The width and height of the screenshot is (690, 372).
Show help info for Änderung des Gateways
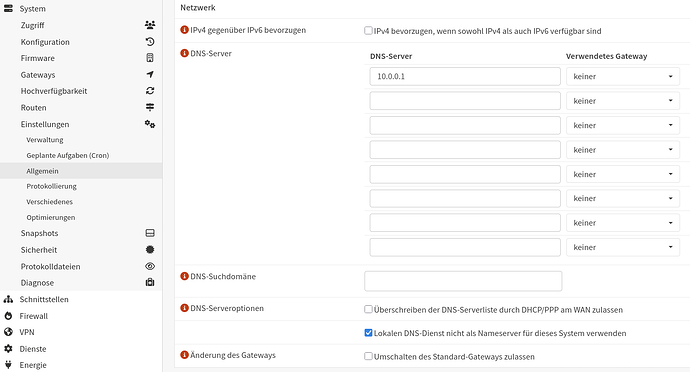(x=184, y=355)
